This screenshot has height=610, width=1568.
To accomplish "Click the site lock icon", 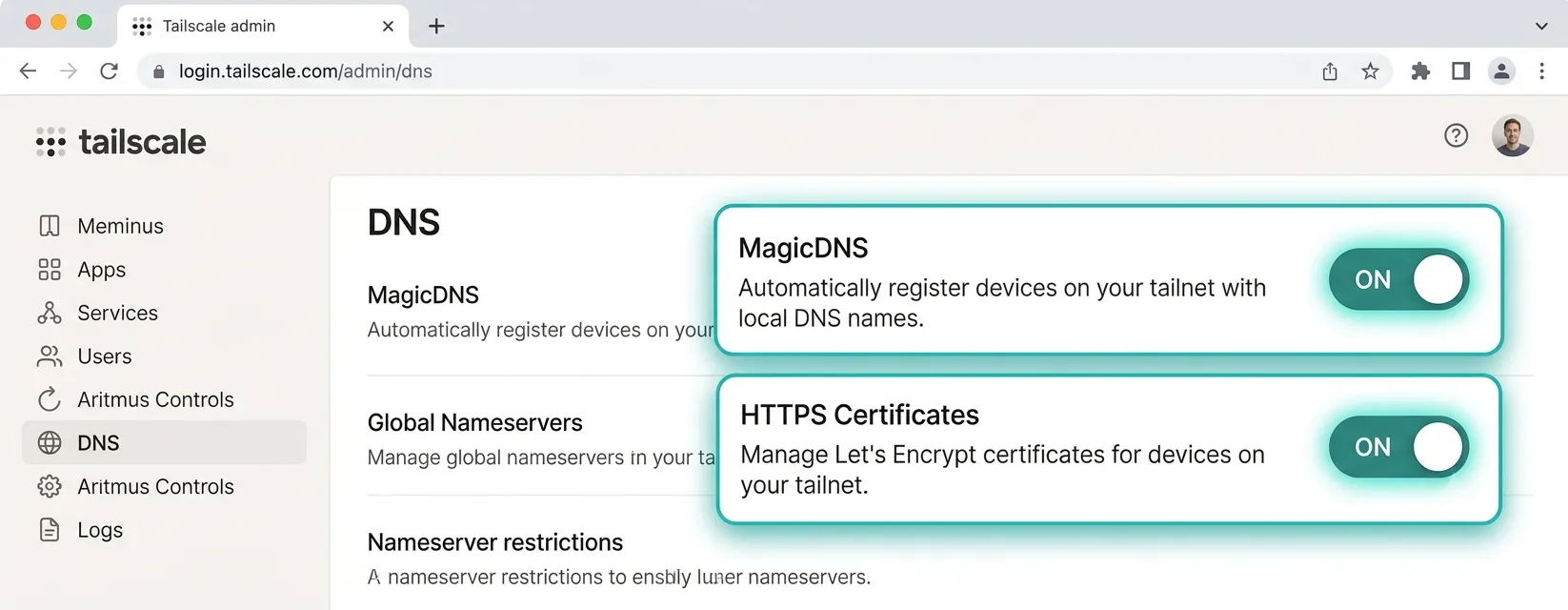I will pos(159,71).
